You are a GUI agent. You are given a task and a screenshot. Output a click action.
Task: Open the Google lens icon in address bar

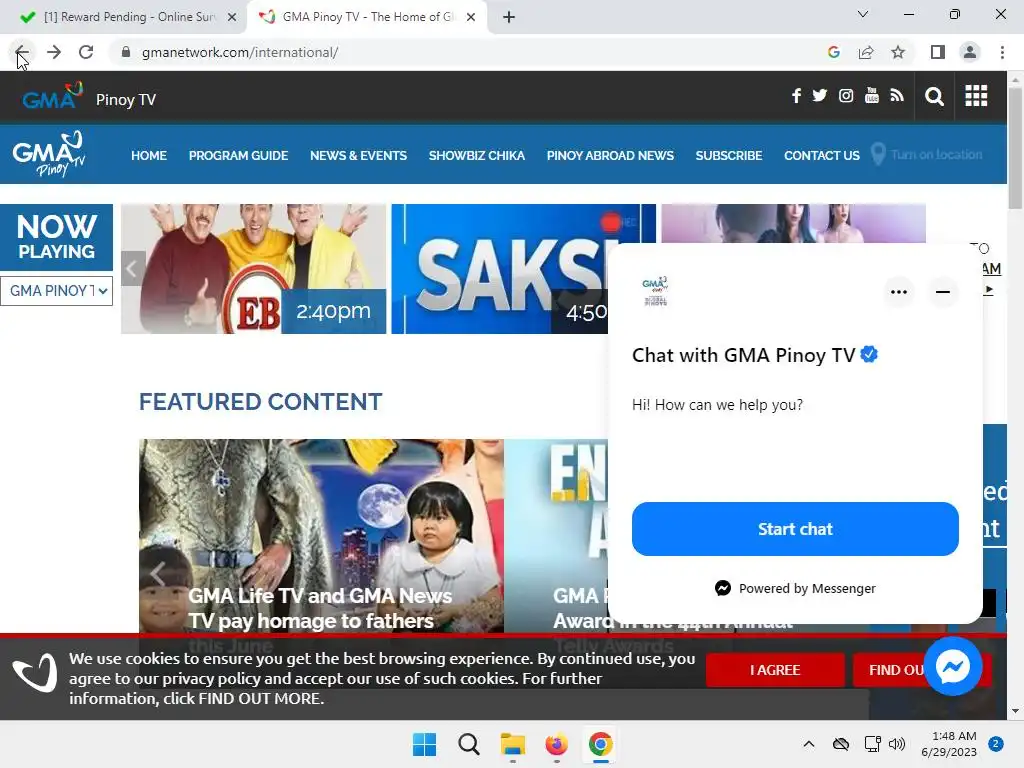coord(833,52)
